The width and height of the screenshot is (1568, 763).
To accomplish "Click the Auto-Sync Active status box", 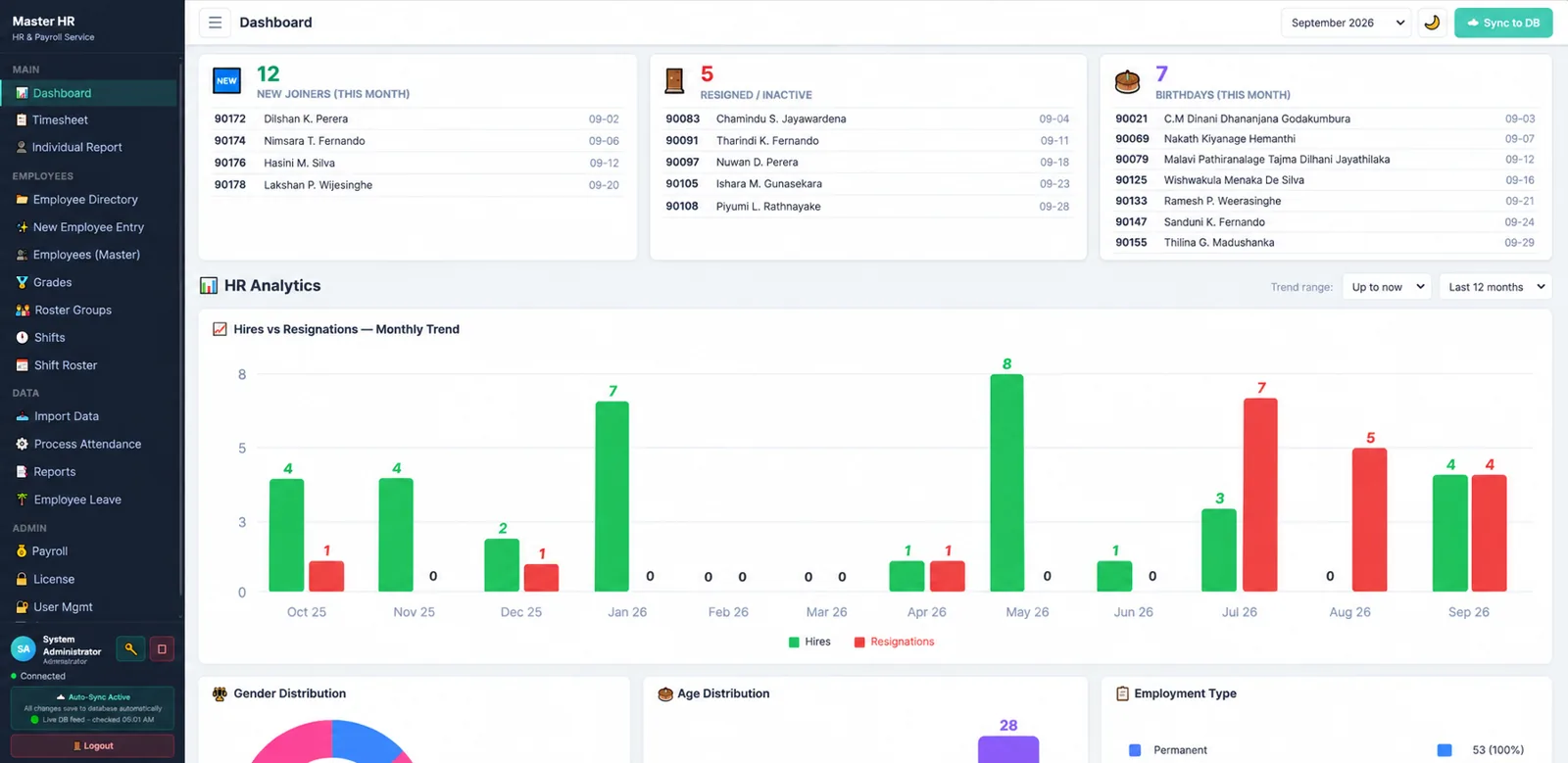I will pos(92,708).
